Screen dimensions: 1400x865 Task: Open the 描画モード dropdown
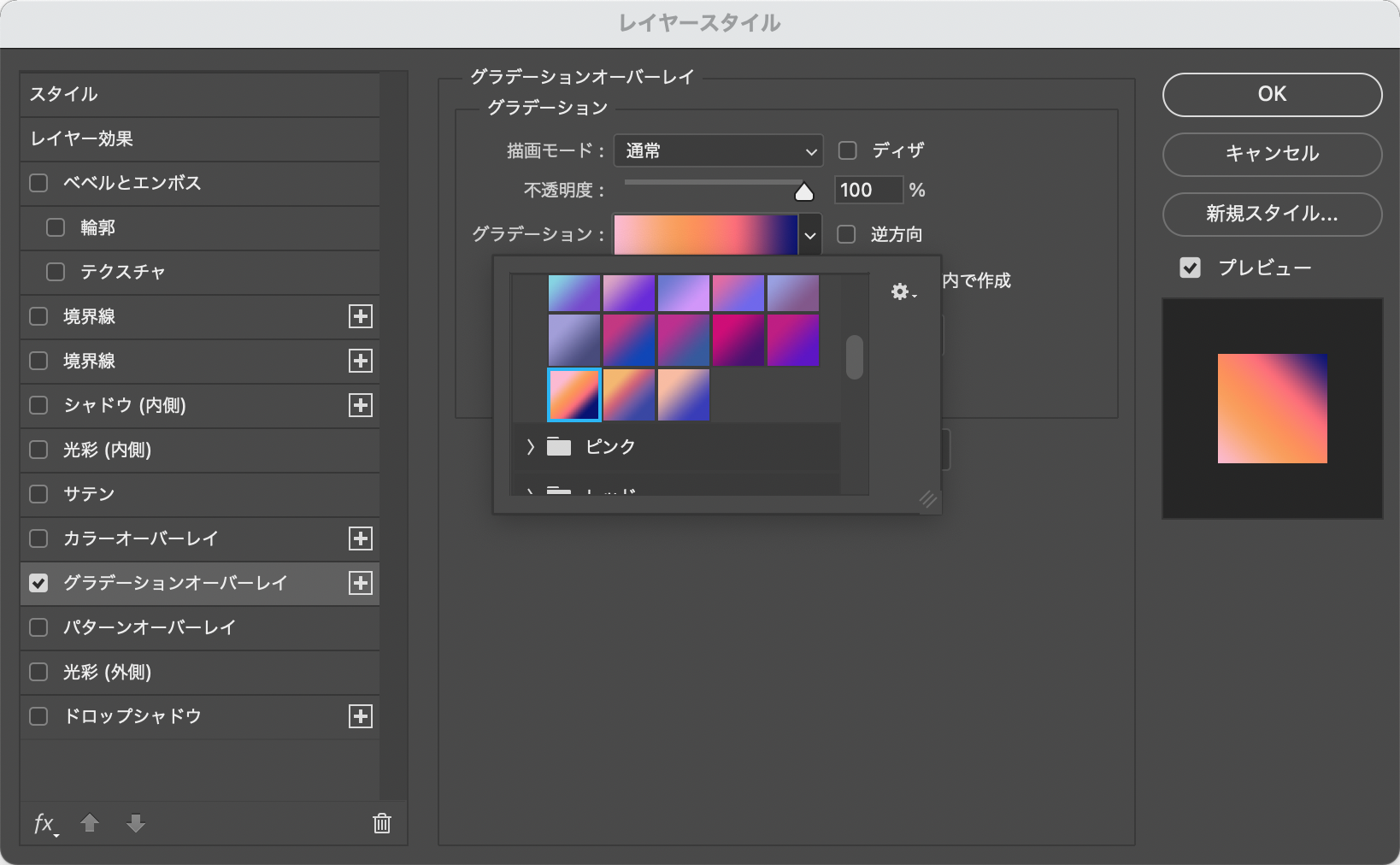(718, 151)
